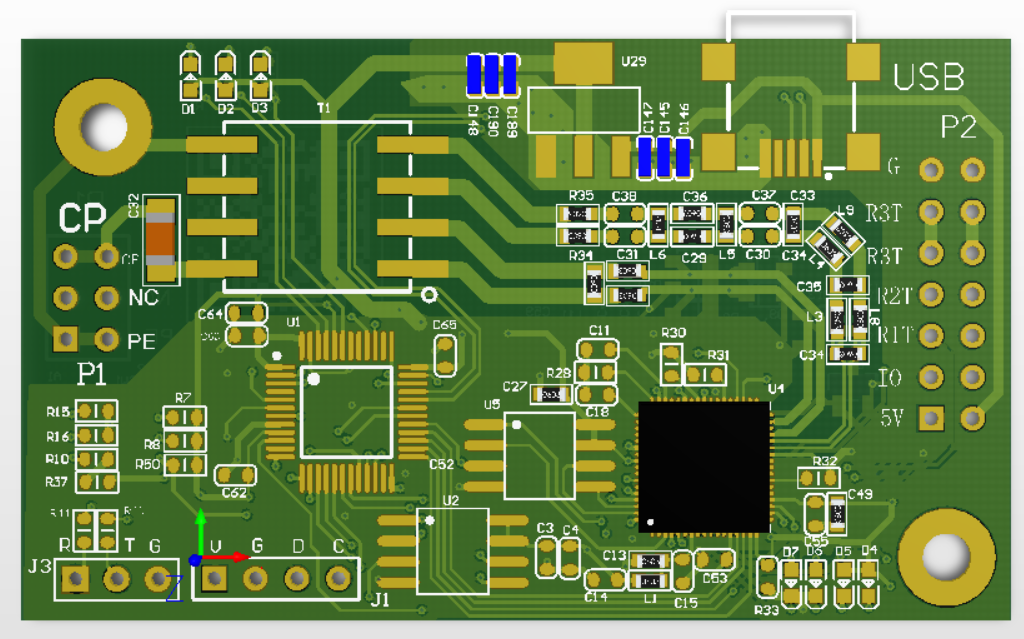Click the C27 component near U5

(551, 394)
